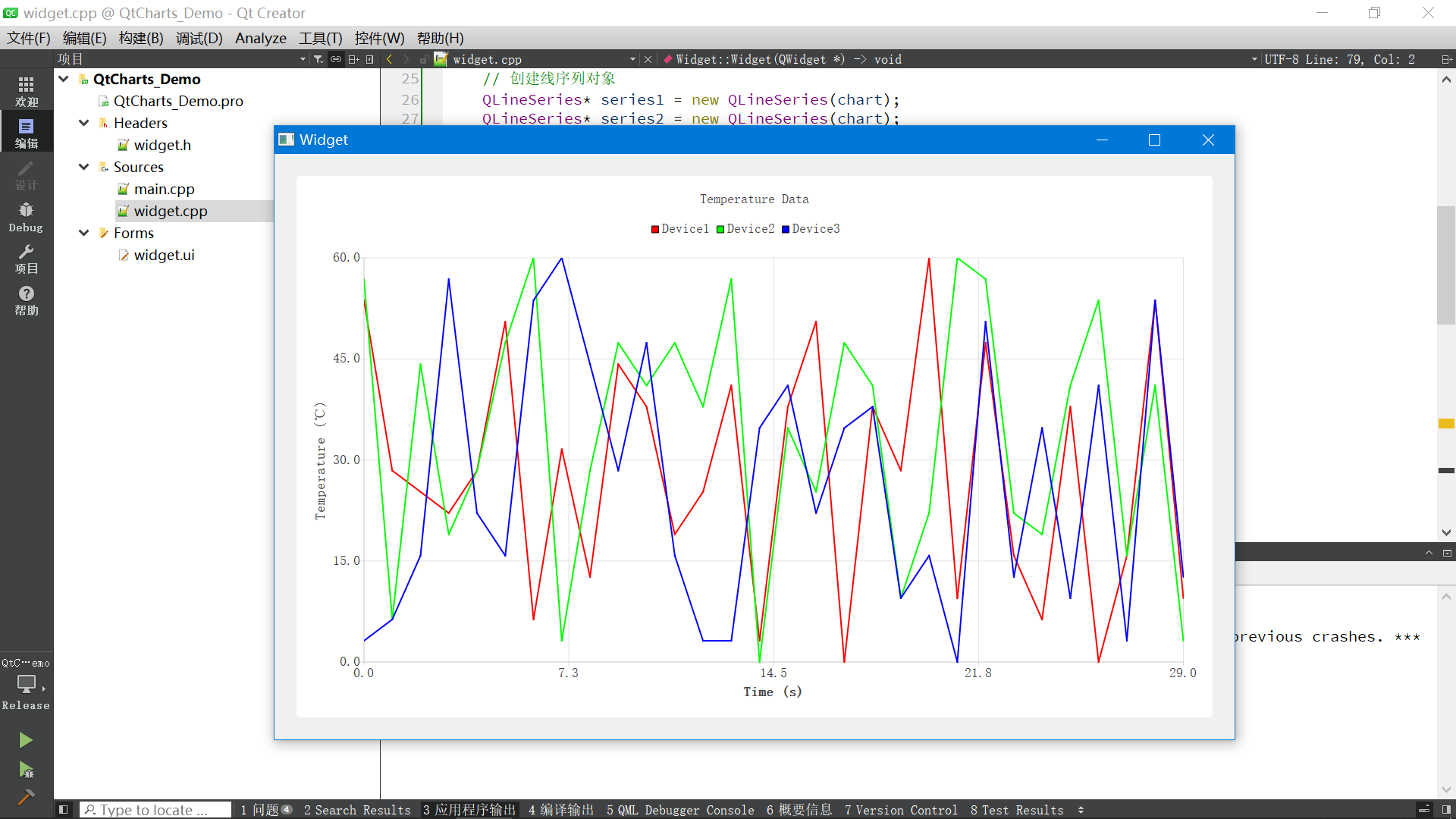Click the Type to locate field
This screenshot has height=819, width=1456.
[155, 810]
